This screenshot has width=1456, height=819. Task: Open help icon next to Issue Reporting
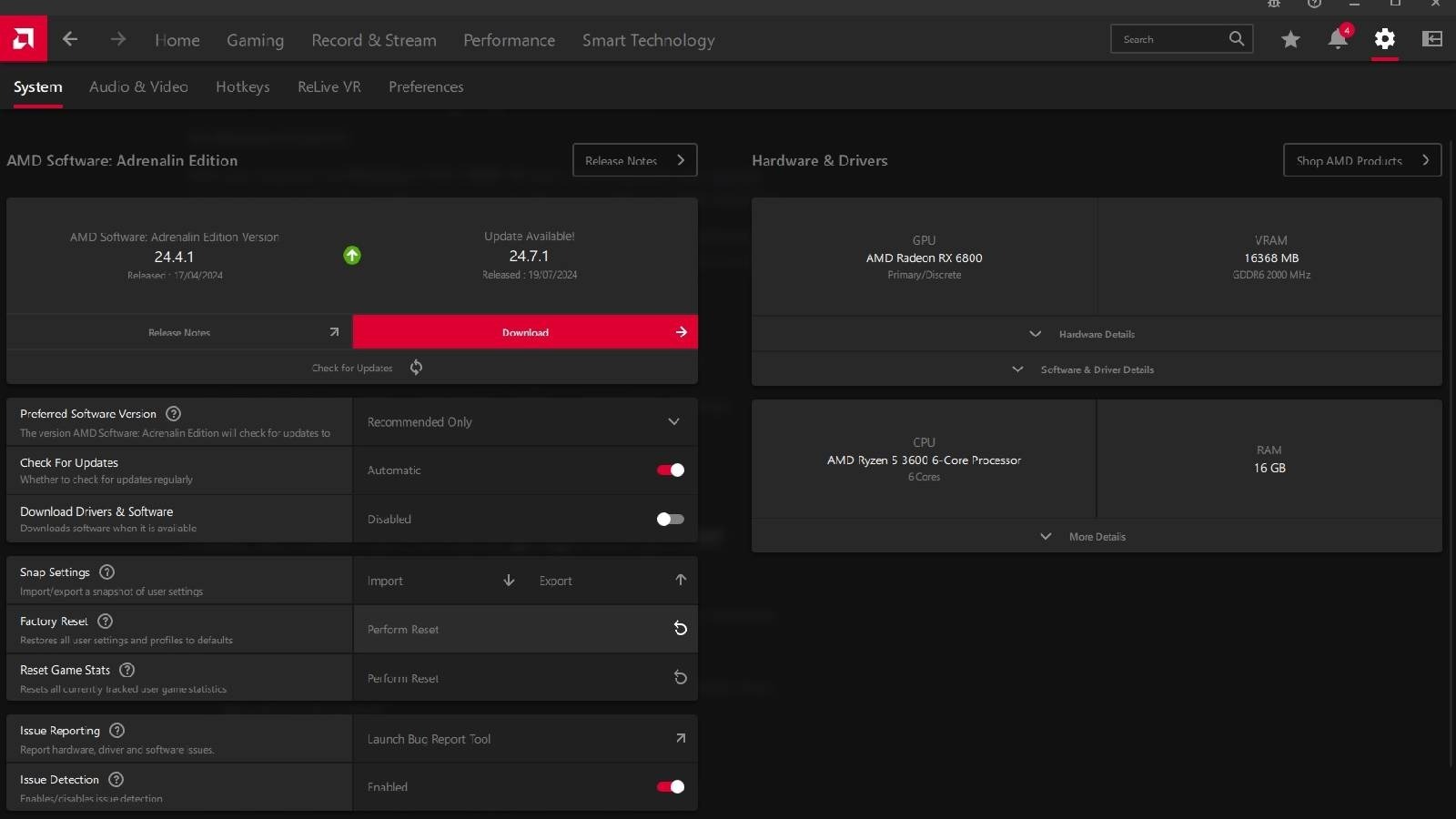116,731
